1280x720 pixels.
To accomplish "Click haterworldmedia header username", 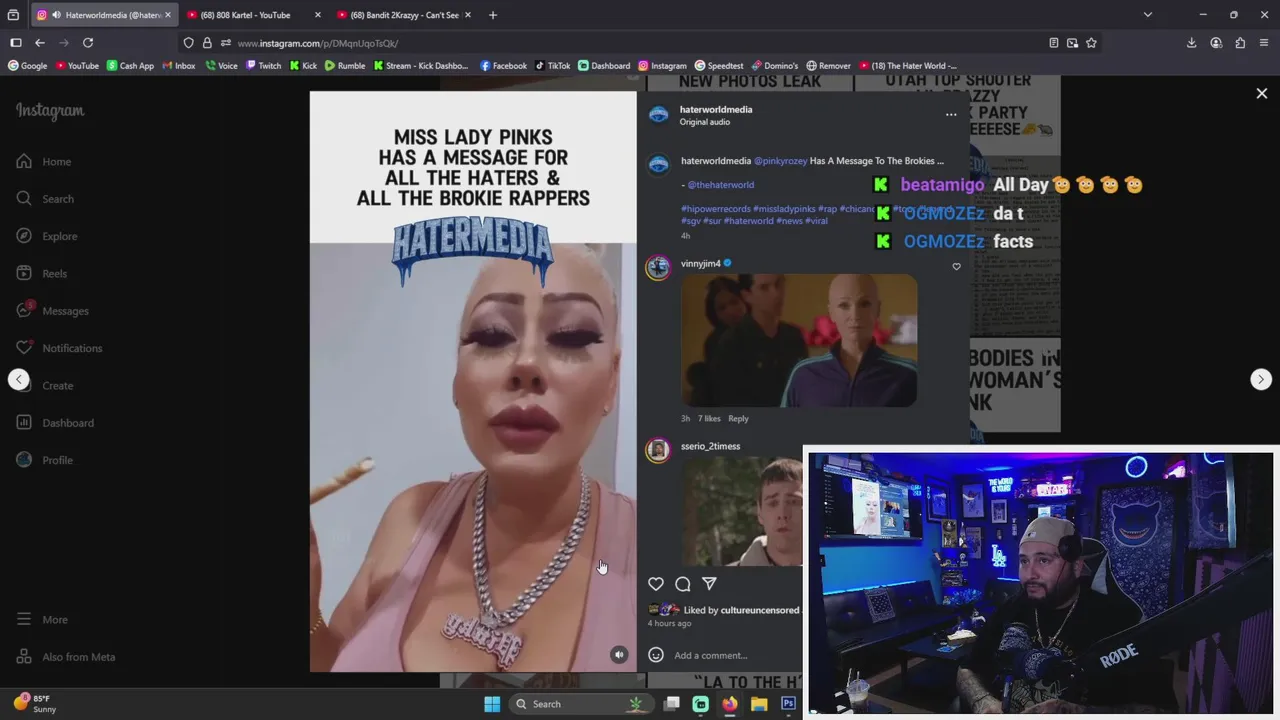I will [x=716, y=109].
